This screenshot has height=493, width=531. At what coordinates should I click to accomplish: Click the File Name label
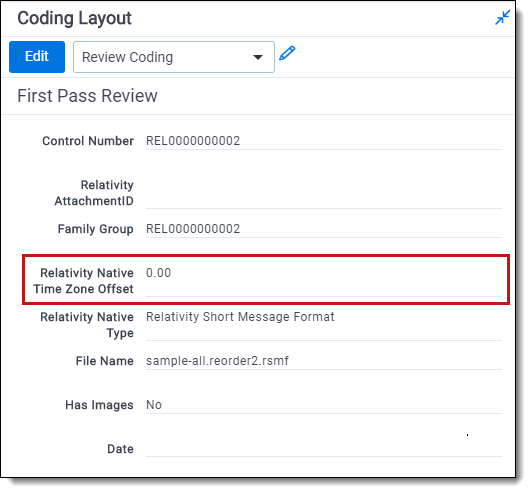[x=105, y=361]
